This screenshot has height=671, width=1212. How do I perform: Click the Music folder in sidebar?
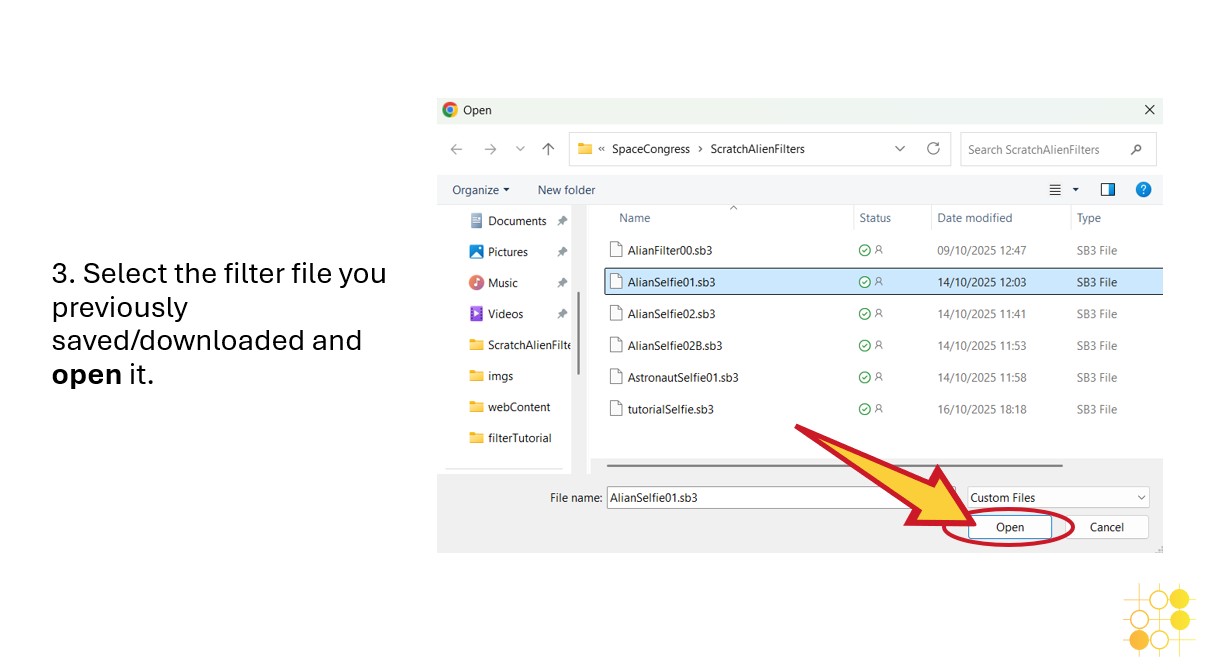click(502, 283)
